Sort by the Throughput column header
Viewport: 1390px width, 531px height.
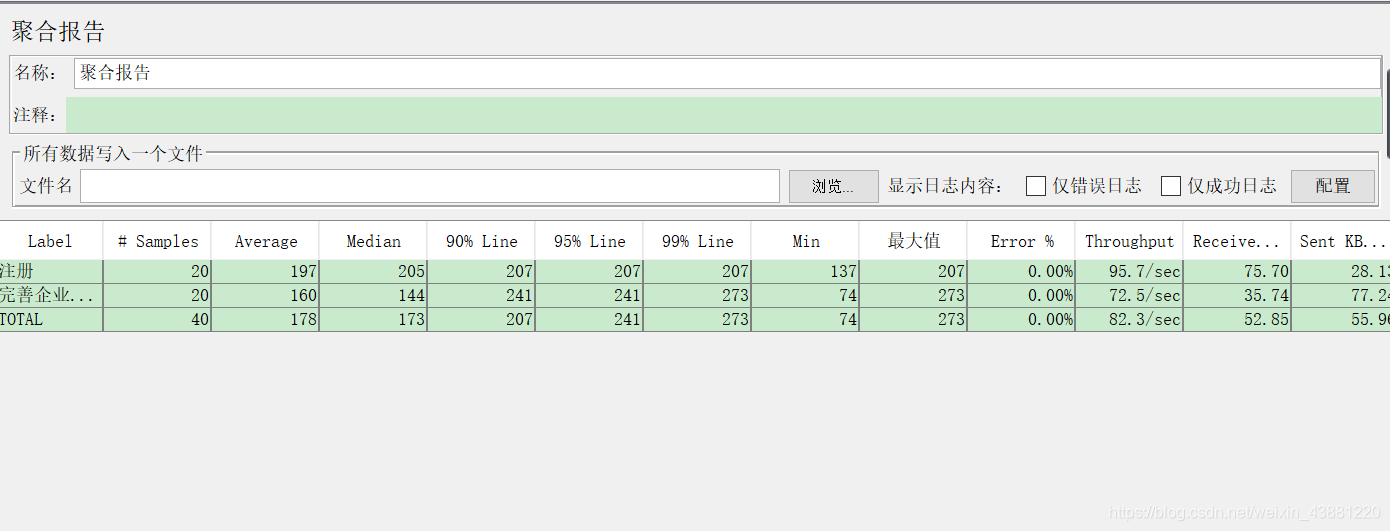click(1130, 241)
